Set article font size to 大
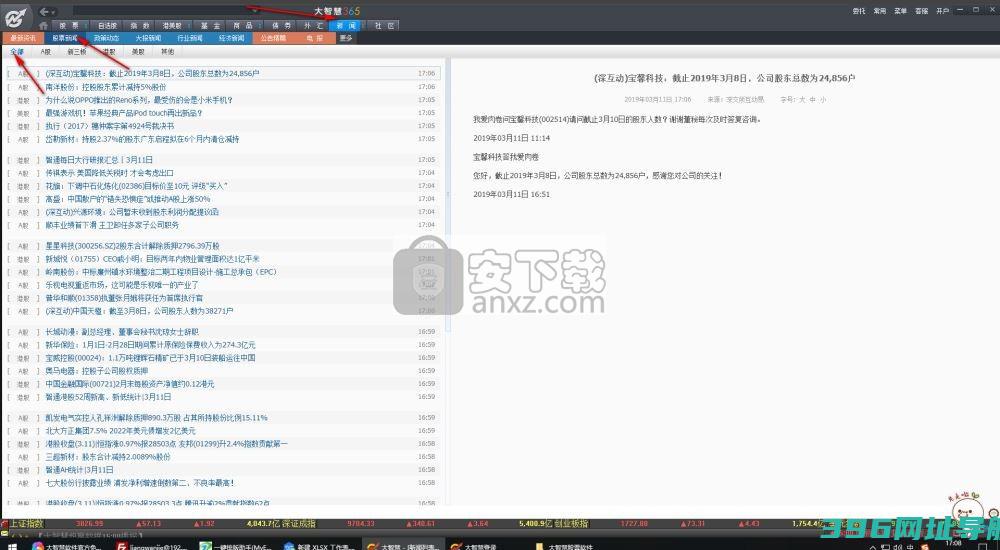 click(x=802, y=100)
